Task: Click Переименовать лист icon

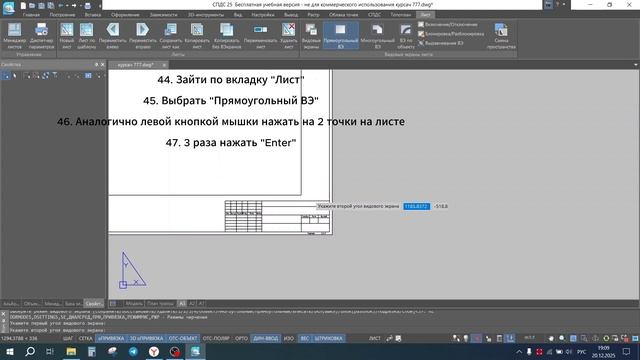Action: [x=260, y=36]
